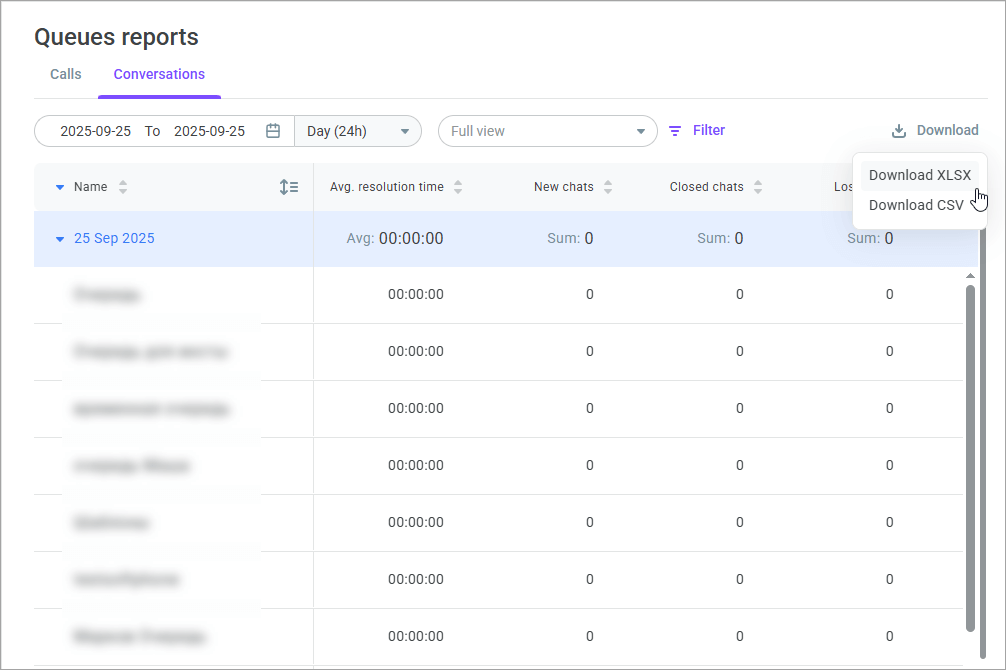Screen dimensions: 1006x670
Task: Click the row height adjustment icon
Action: click(289, 187)
